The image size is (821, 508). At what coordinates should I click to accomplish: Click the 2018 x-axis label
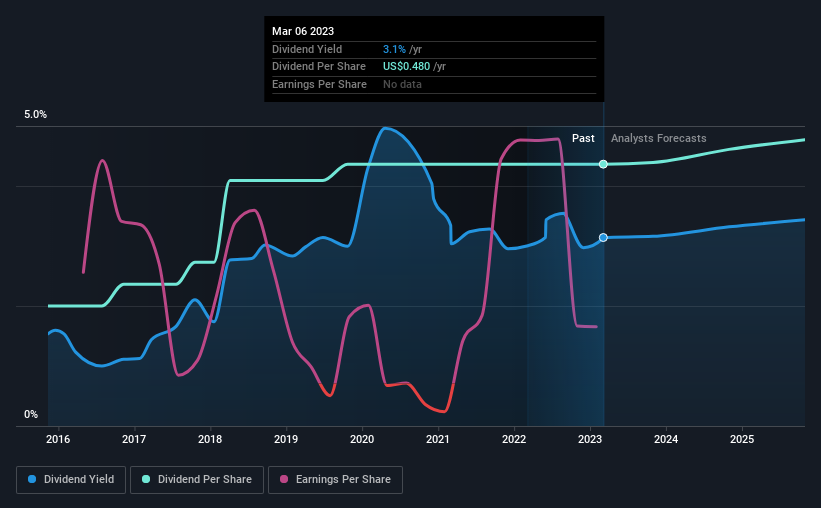[x=210, y=439]
